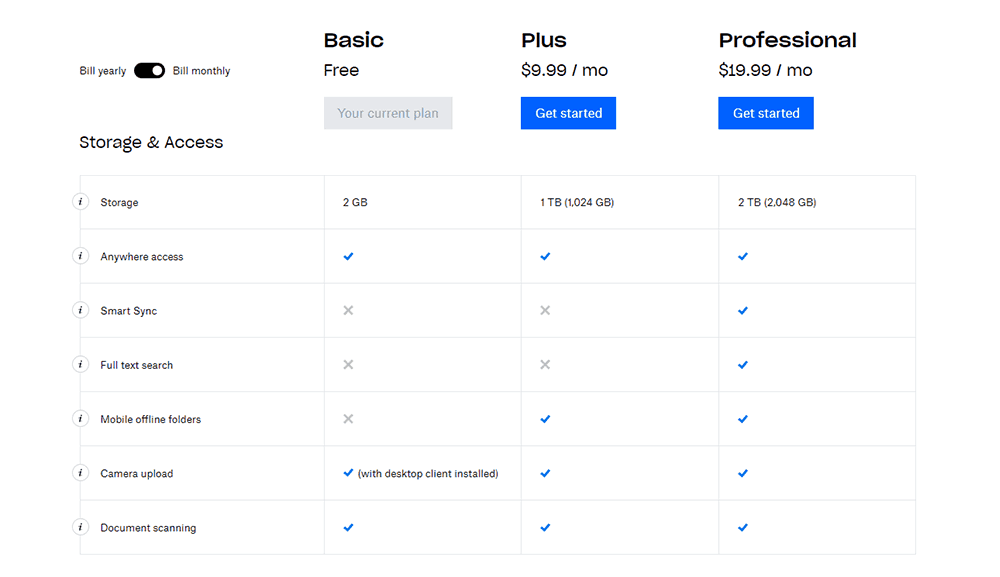Click the Basic checkmark for Document scanning
Image resolution: width=1000 pixels, height=577 pixels.
coord(348,527)
